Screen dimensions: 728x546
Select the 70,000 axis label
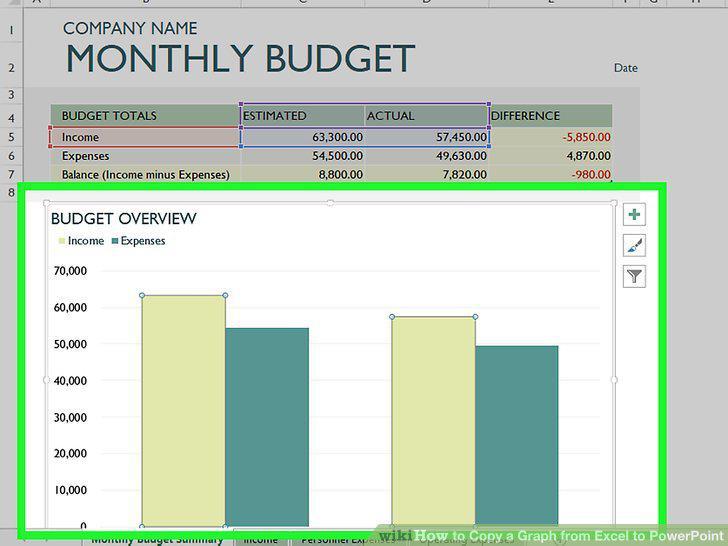70,271
